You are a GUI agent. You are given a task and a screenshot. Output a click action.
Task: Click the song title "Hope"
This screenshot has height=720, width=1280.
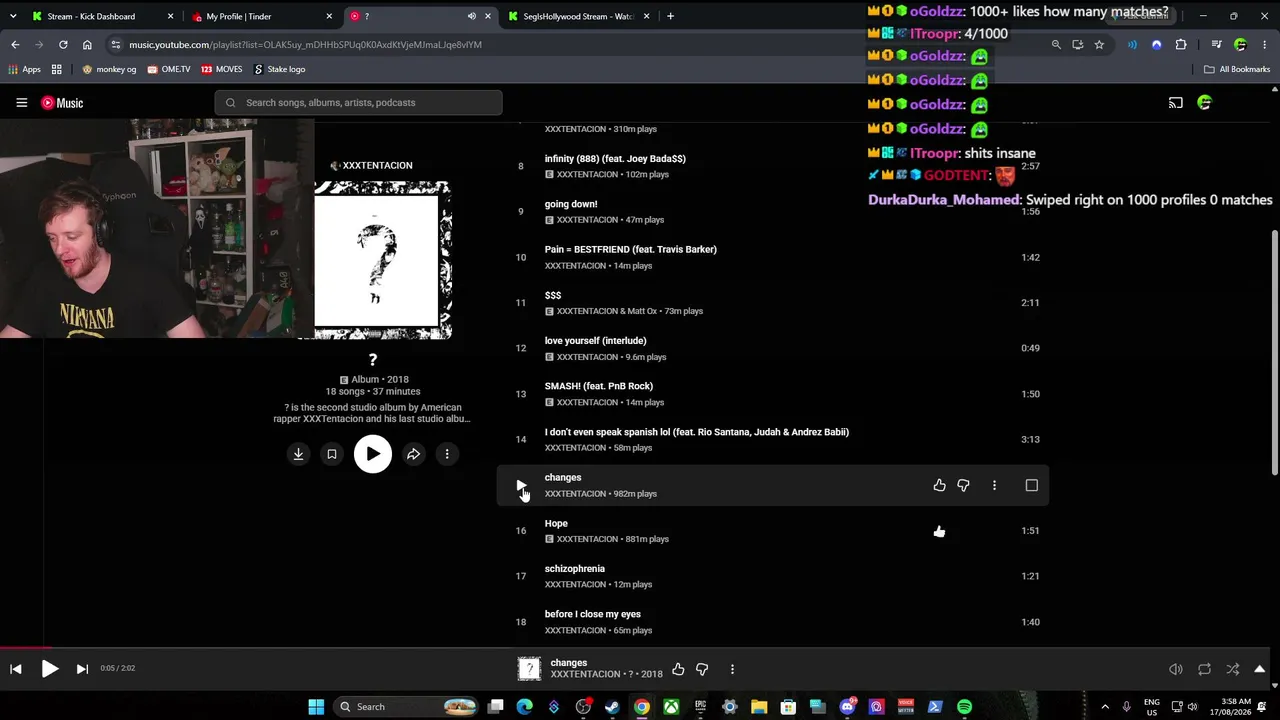tap(556, 523)
